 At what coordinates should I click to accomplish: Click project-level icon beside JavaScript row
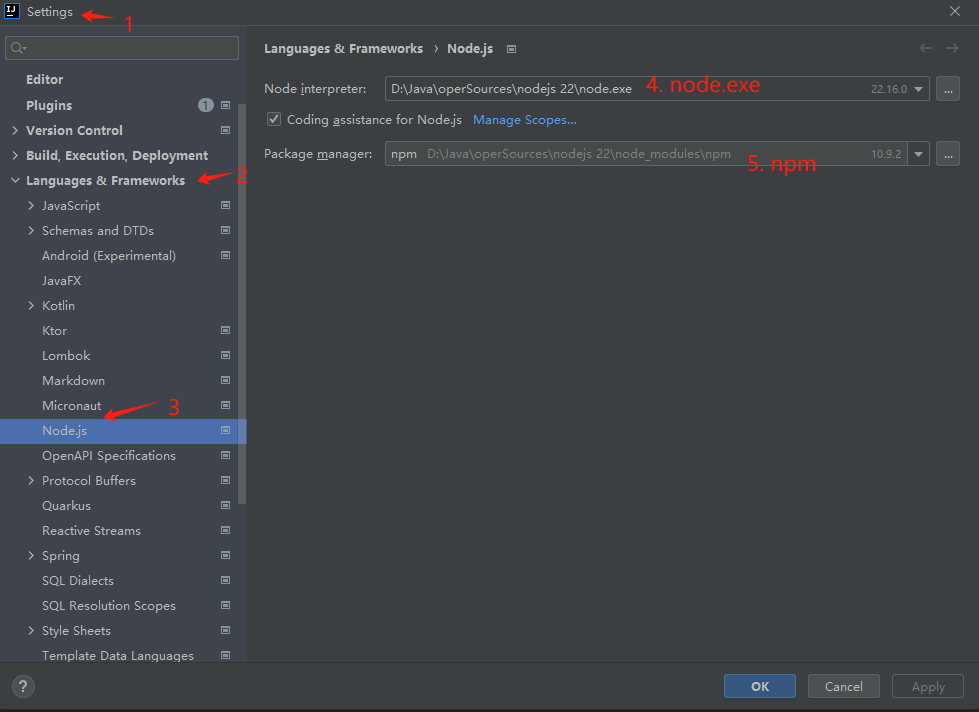225,205
